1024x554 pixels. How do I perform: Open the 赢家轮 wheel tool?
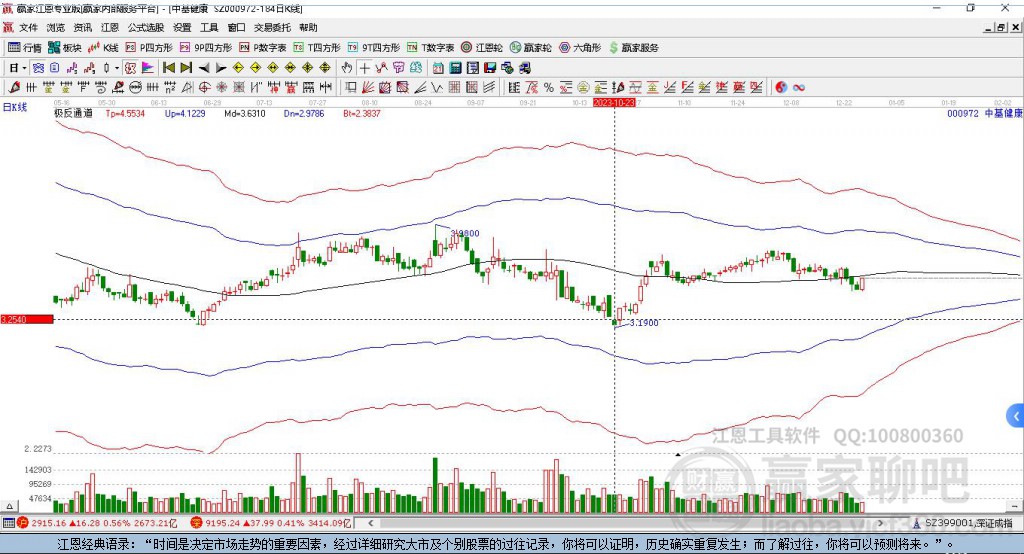pos(530,48)
